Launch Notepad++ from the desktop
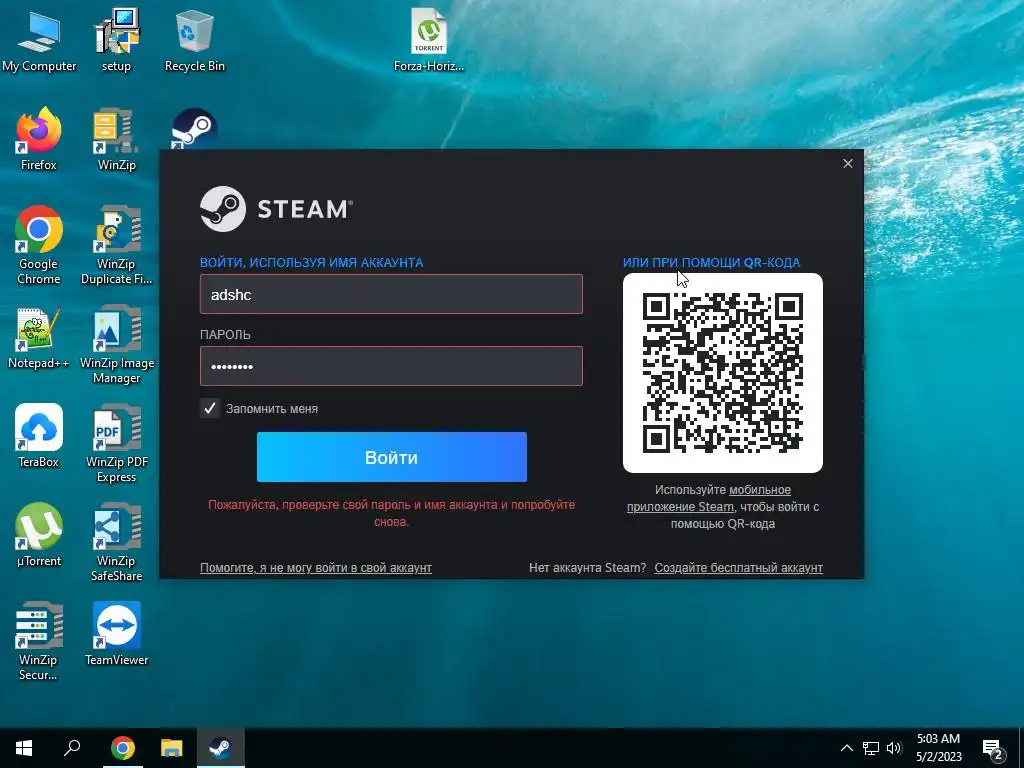The image size is (1024, 768). click(x=39, y=338)
